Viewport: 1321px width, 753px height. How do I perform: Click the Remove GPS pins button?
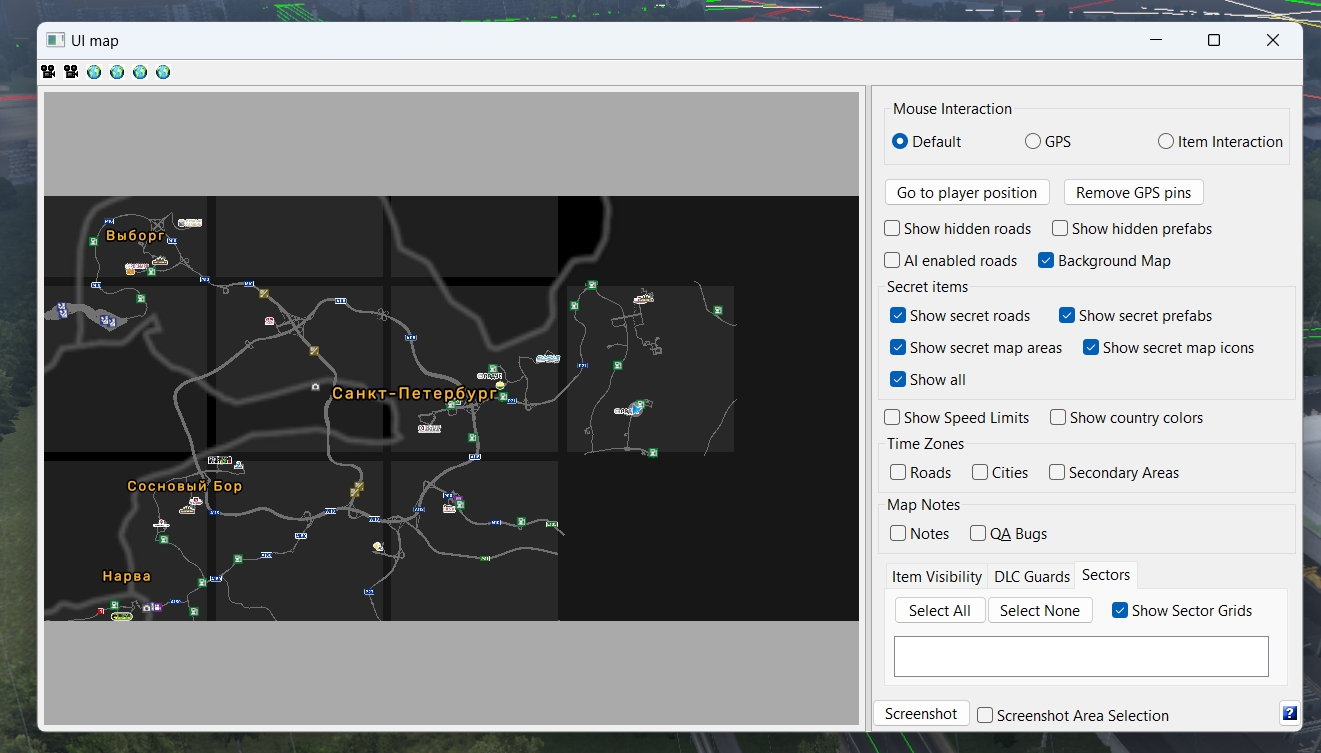point(1134,193)
